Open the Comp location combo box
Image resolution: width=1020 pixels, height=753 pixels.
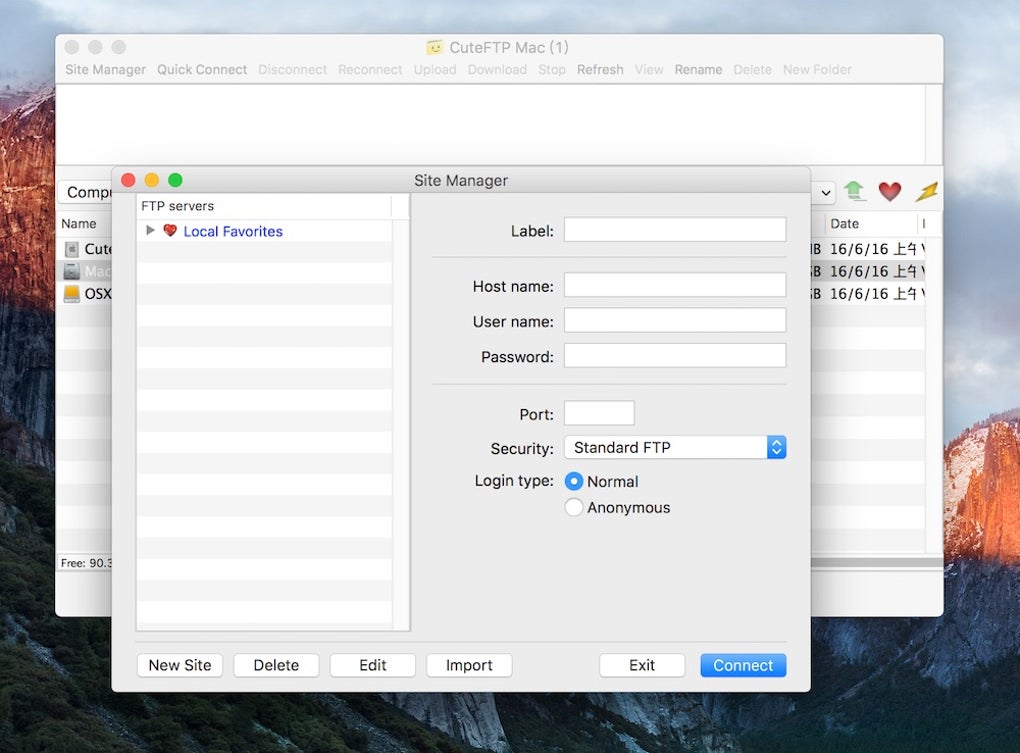coord(87,192)
